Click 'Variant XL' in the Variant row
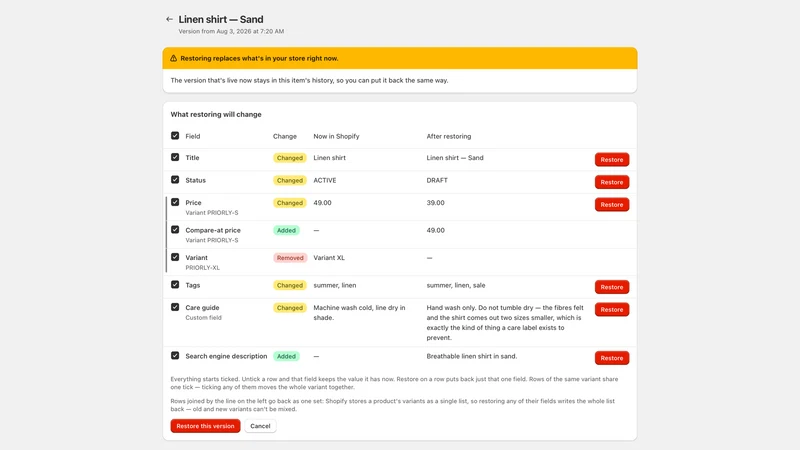The height and width of the screenshot is (450, 800). point(329,258)
